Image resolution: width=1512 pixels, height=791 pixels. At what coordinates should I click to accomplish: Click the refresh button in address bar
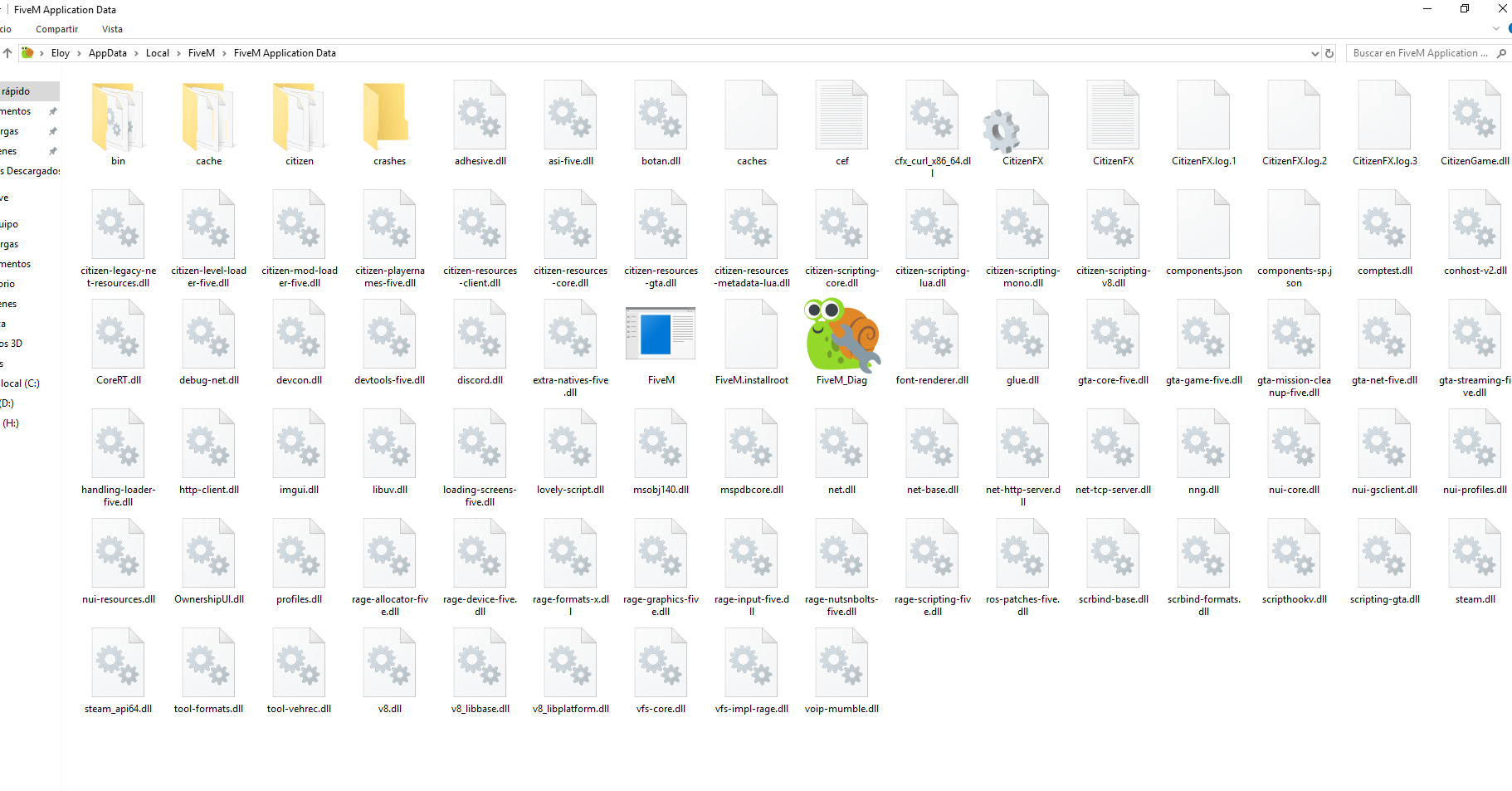pyautogui.click(x=1329, y=53)
